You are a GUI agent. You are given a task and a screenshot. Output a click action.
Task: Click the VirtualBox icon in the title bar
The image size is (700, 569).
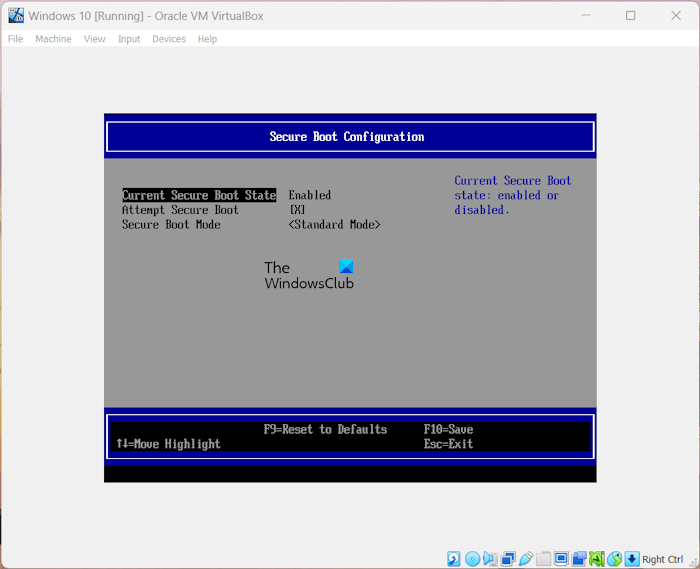[16, 16]
